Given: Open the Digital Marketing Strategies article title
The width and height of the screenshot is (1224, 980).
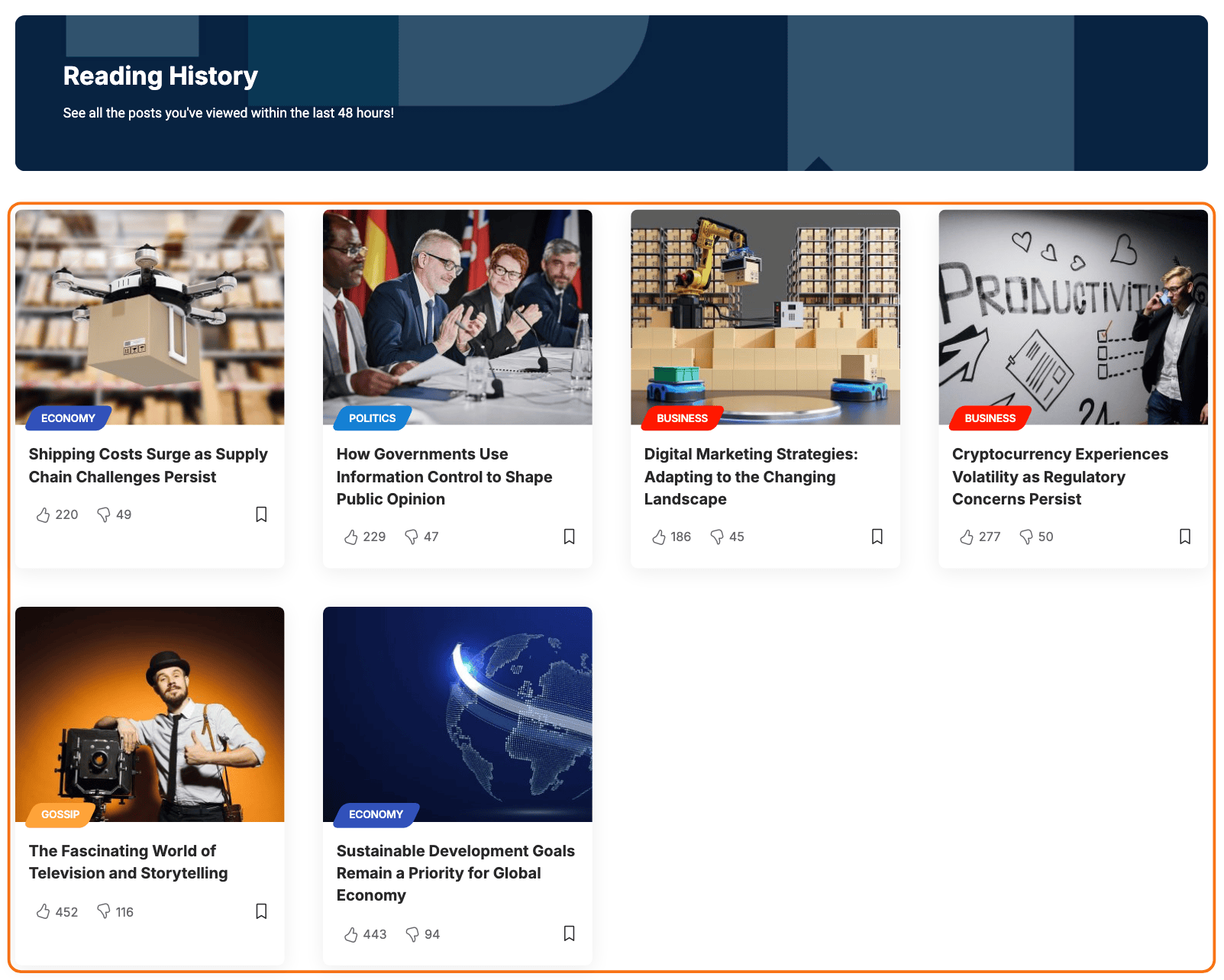Looking at the screenshot, I should coord(751,477).
